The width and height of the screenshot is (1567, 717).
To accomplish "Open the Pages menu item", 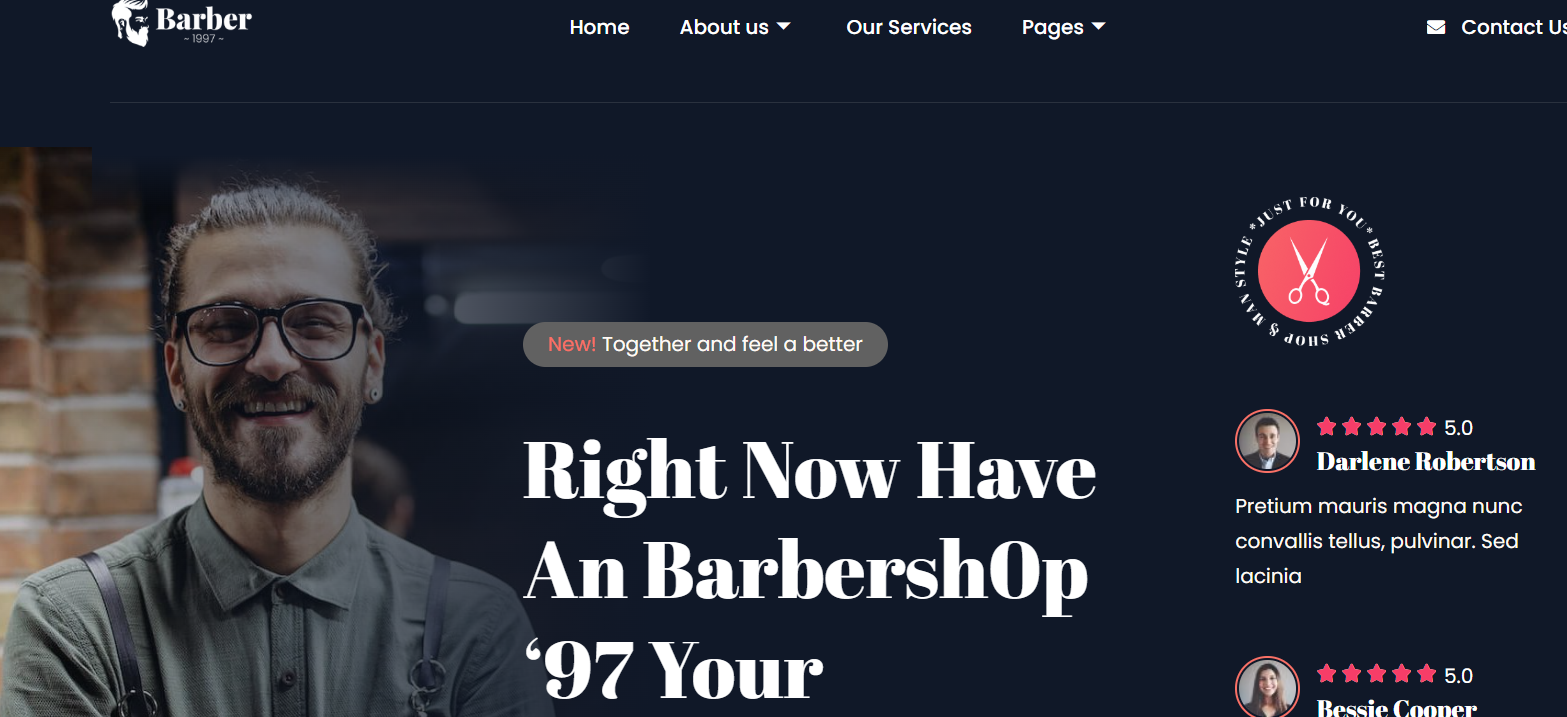I will (1053, 28).
